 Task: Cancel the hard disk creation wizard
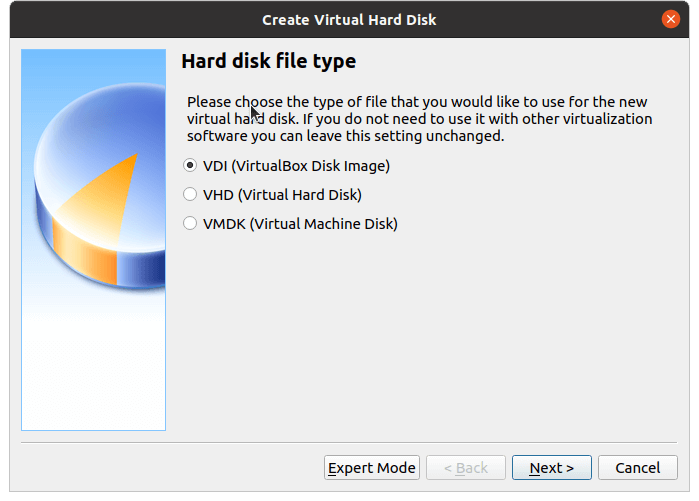pyautogui.click(x=637, y=468)
